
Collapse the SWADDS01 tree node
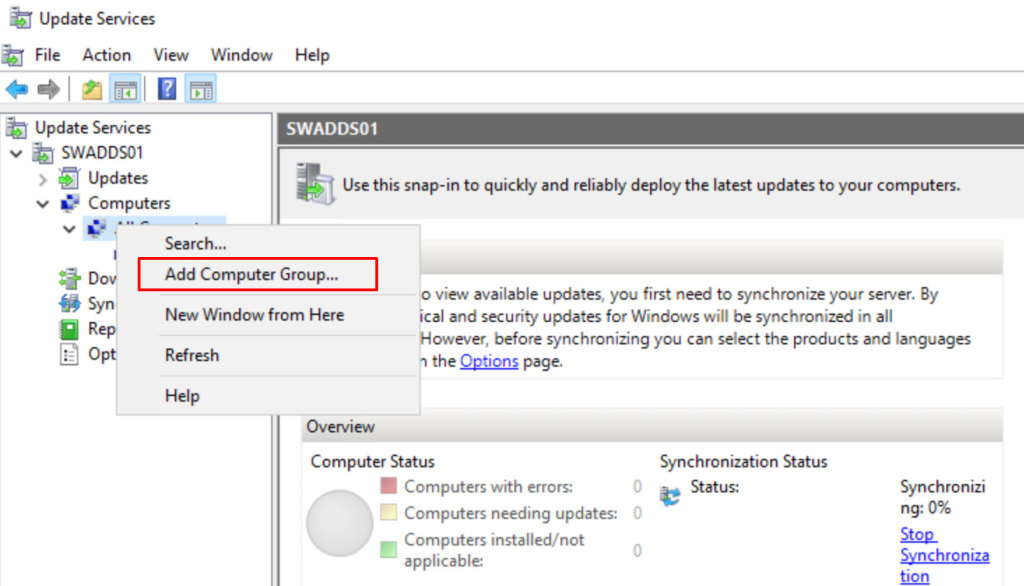pyautogui.click(x=16, y=154)
